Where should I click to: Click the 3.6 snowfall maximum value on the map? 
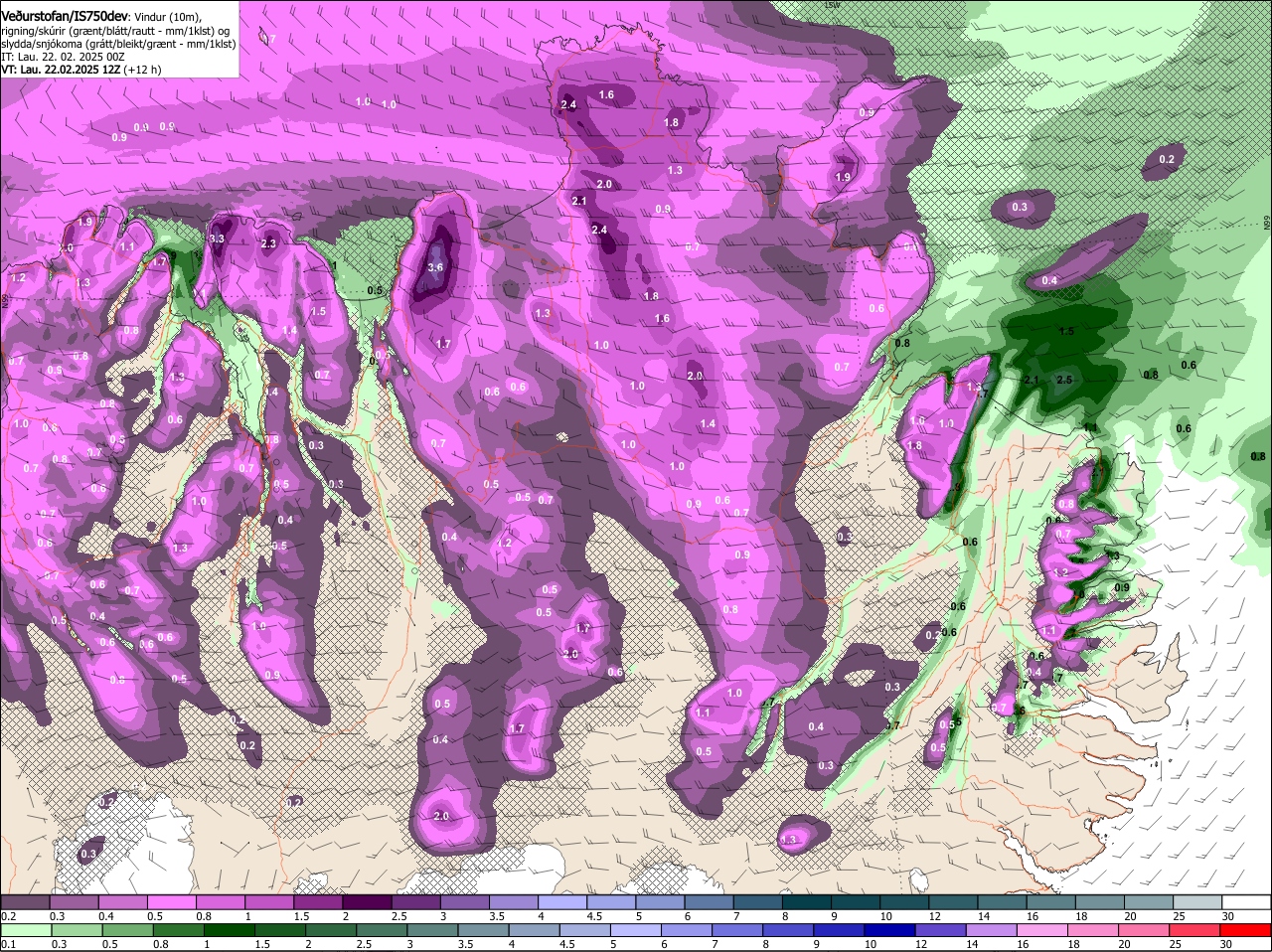435,267
